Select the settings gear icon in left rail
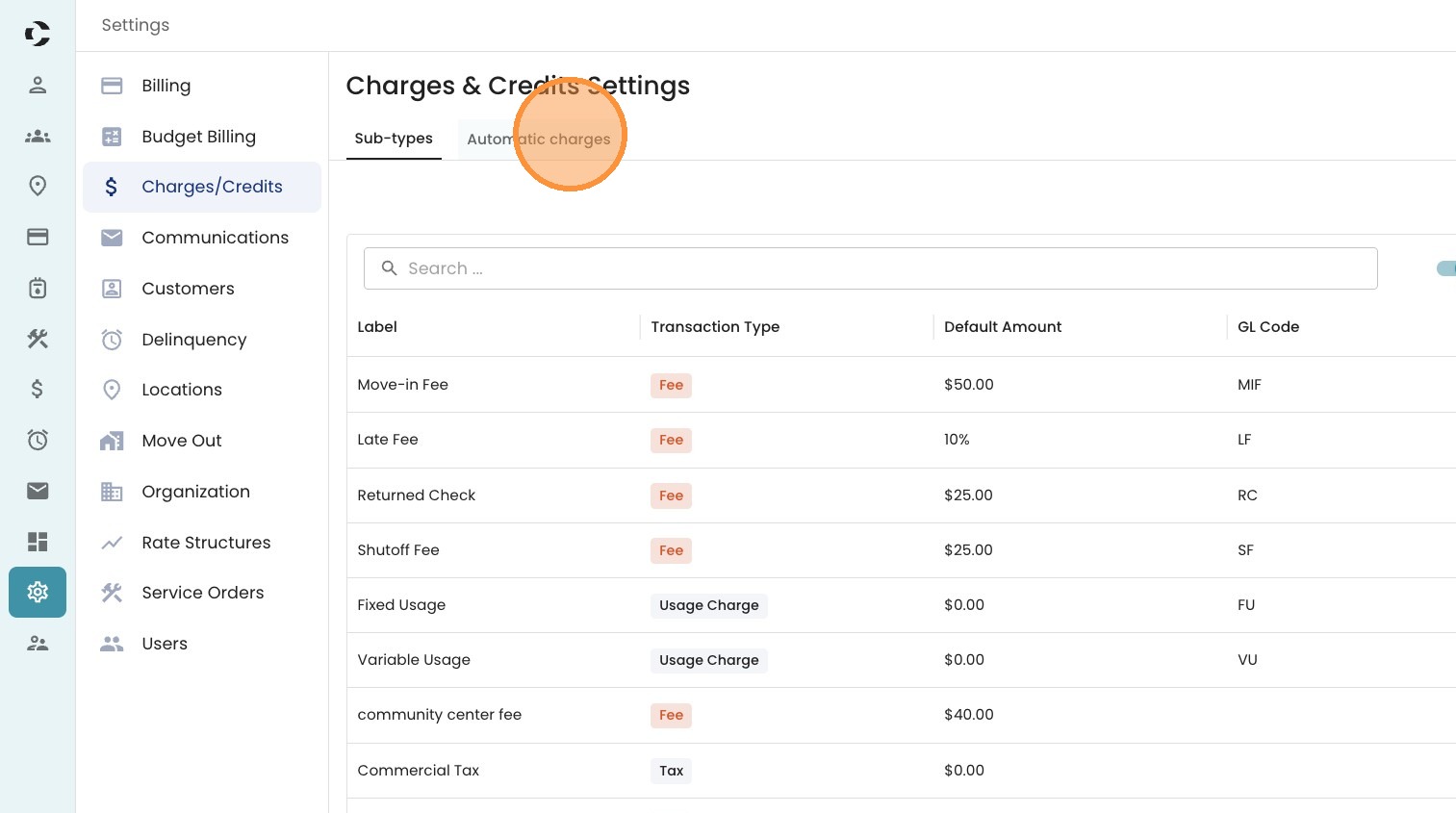This screenshot has width=1456, height=813. 38,592
